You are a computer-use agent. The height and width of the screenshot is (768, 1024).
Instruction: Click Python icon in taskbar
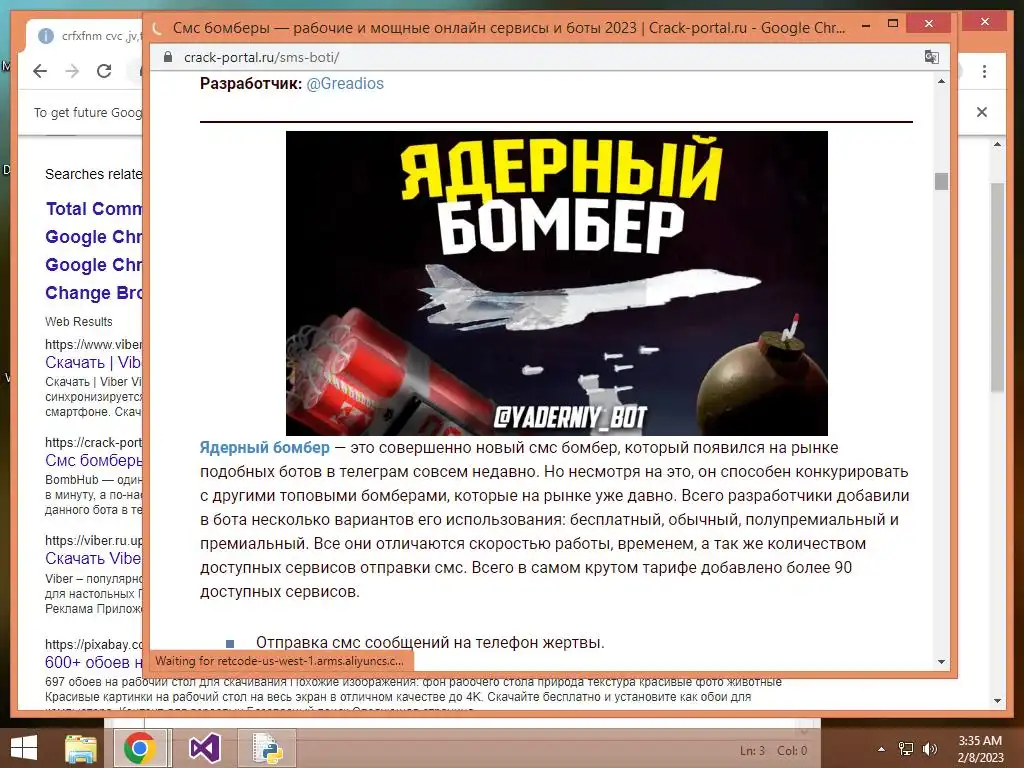[268, 748]
